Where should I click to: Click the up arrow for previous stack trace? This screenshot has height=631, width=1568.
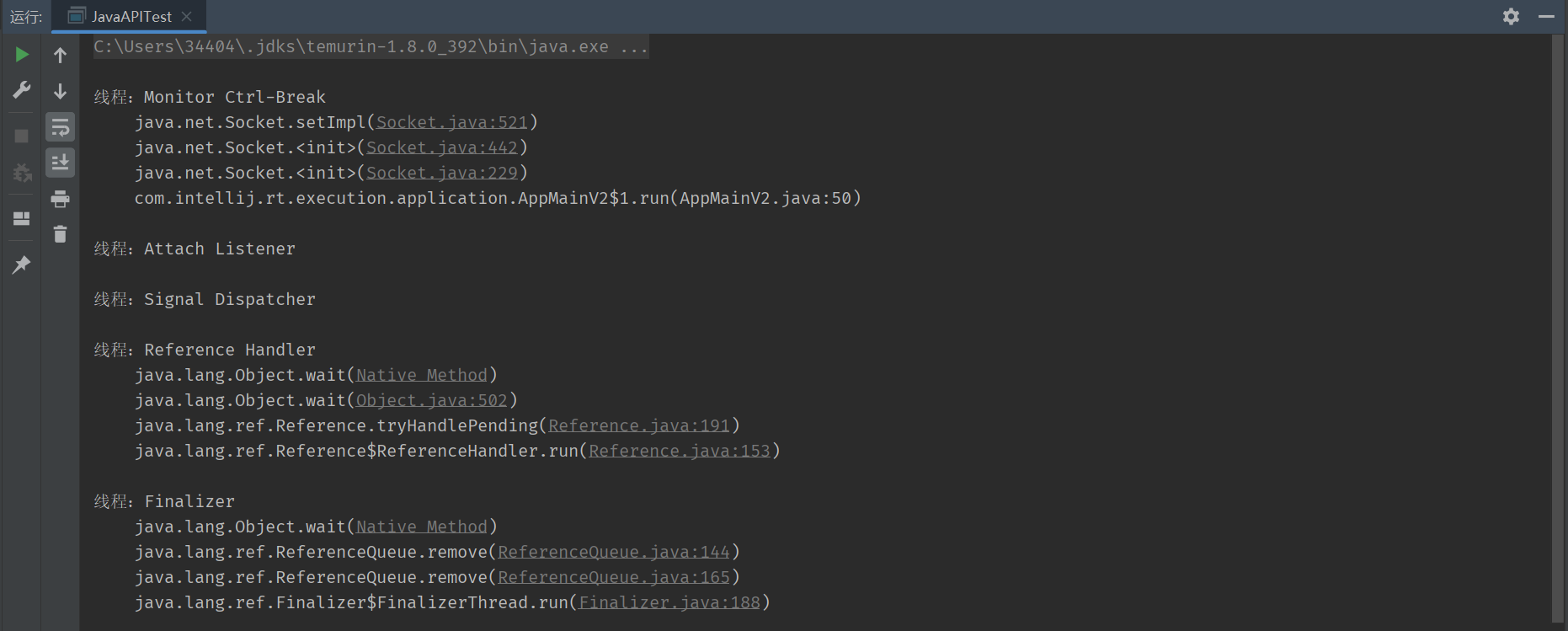[x=60, y=55]
